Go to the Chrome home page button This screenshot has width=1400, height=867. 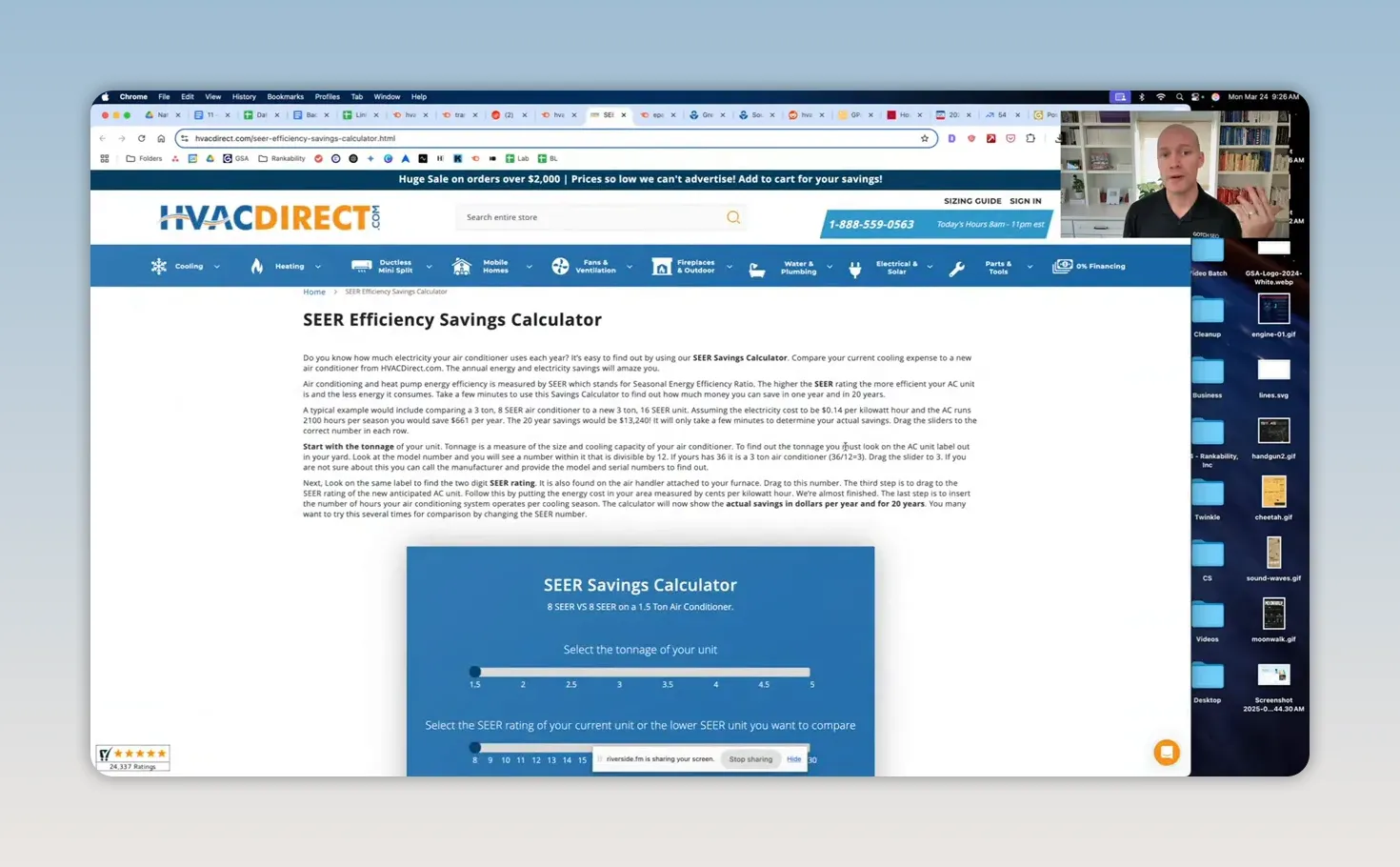tap(161, 138)
